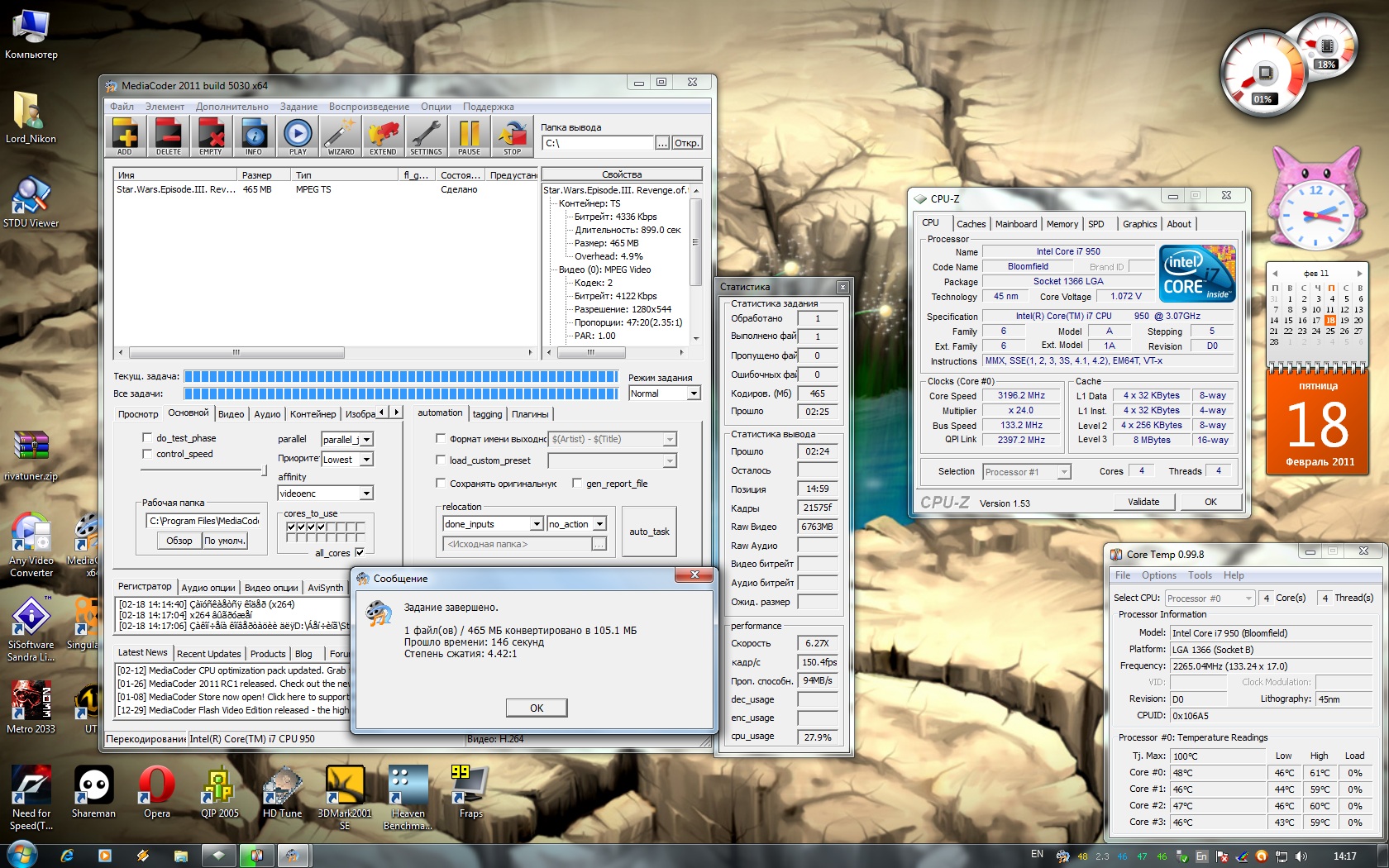The height and width of the screenshot is (868, 1389).
Task: Open the QIP 2005 desktop icon
Action: coord(220,791)
